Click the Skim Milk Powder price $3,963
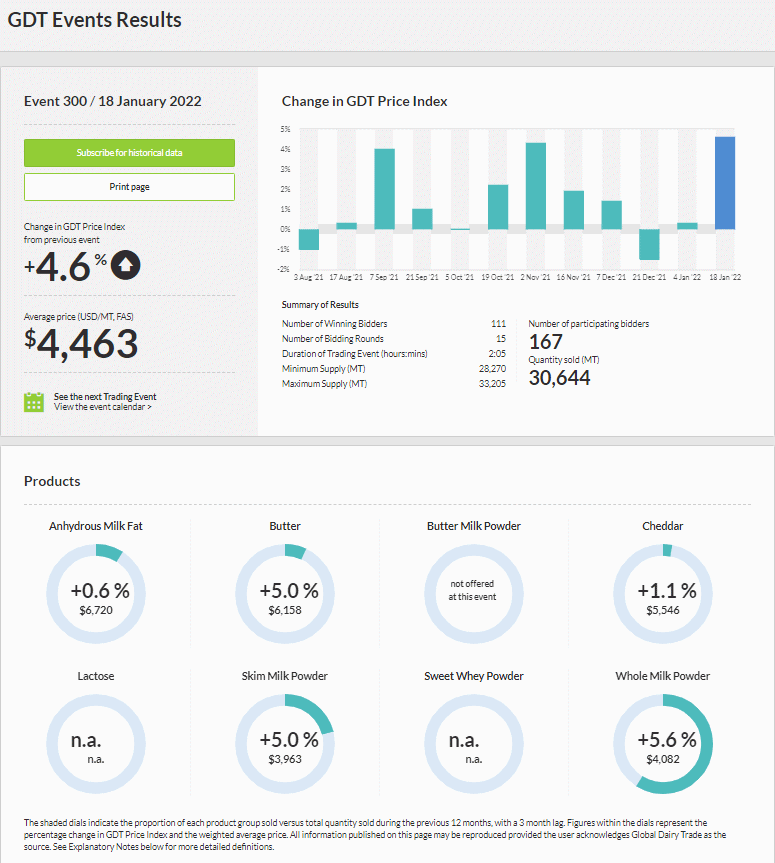 285,759
